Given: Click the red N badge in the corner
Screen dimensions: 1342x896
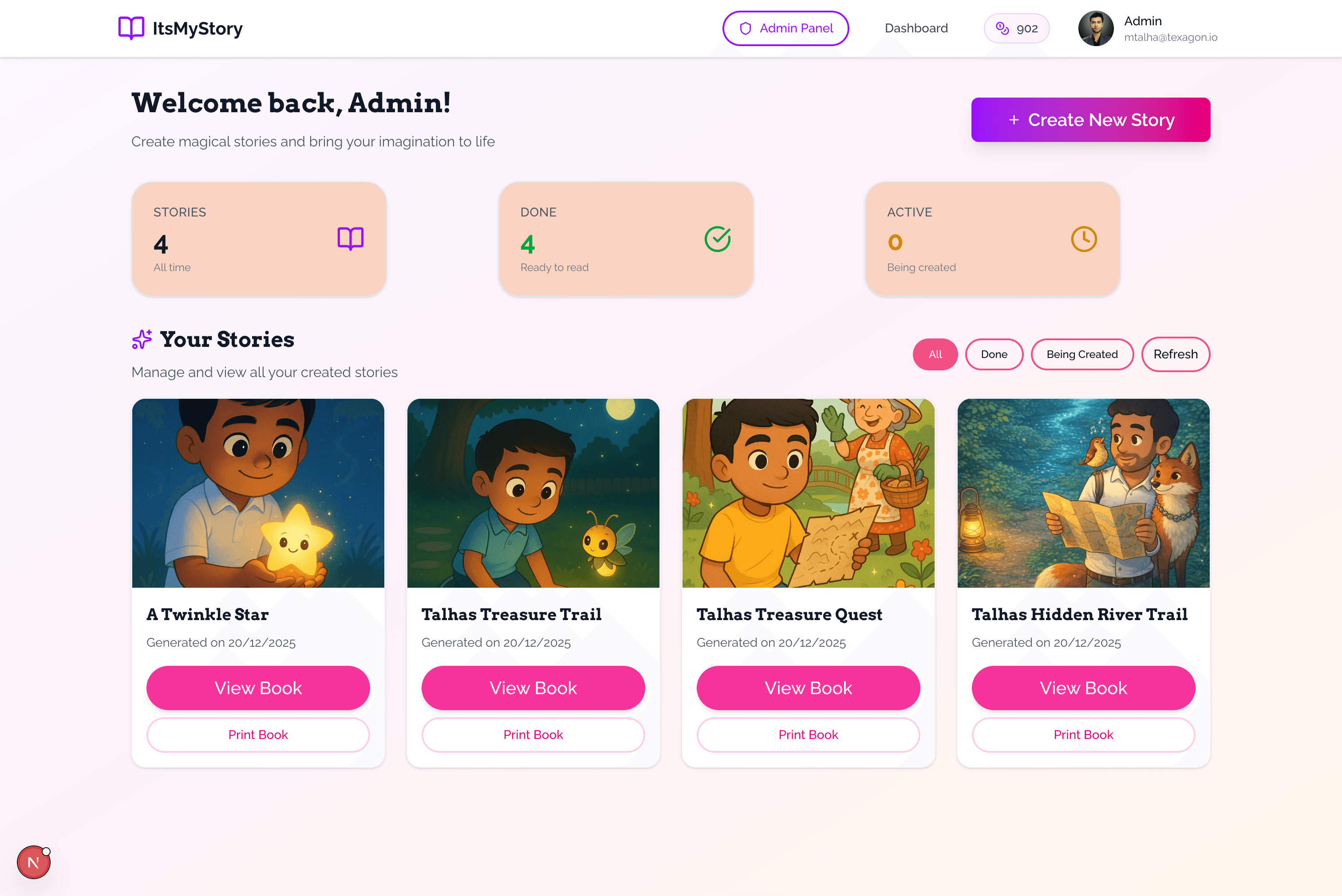Looking at the screenshot, I should click(x=34, y=862).
